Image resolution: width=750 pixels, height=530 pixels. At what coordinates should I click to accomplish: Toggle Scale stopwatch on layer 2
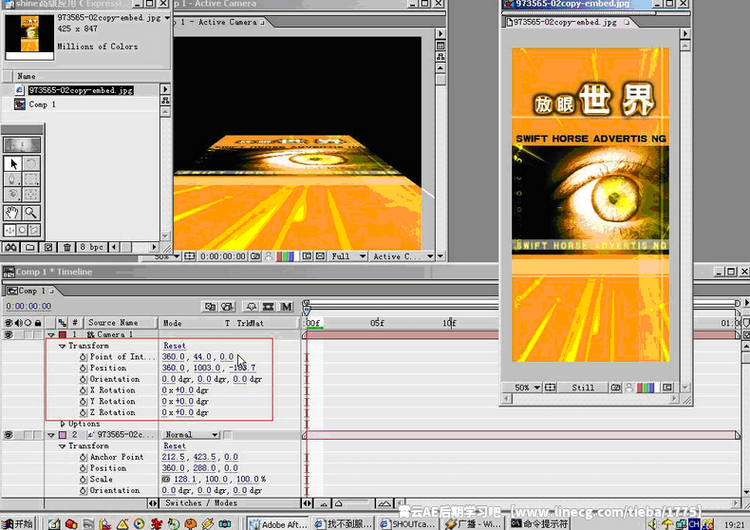pos(83,479)
